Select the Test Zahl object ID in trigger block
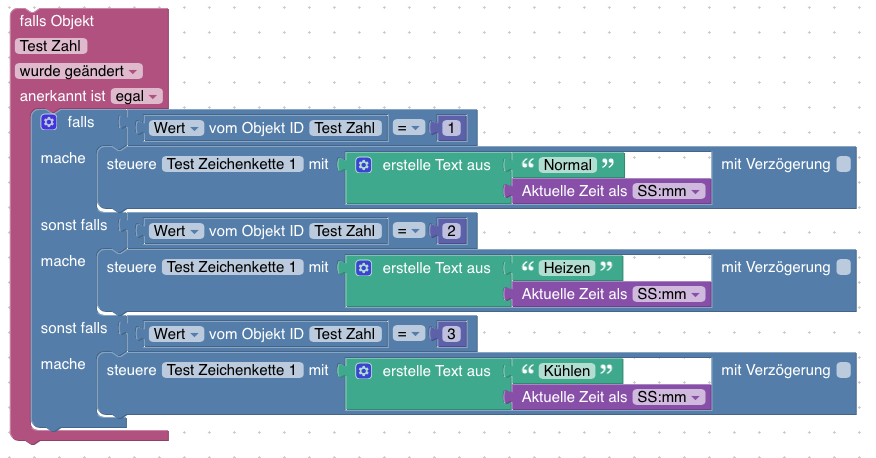The image size is (876, 458). point(51,46)
